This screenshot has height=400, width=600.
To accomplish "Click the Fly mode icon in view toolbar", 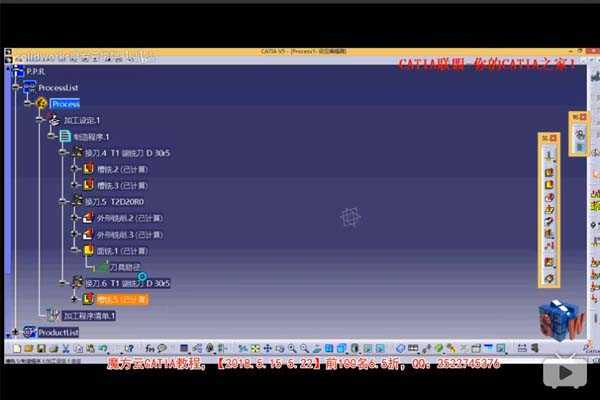I will click(x=243, y=348).
